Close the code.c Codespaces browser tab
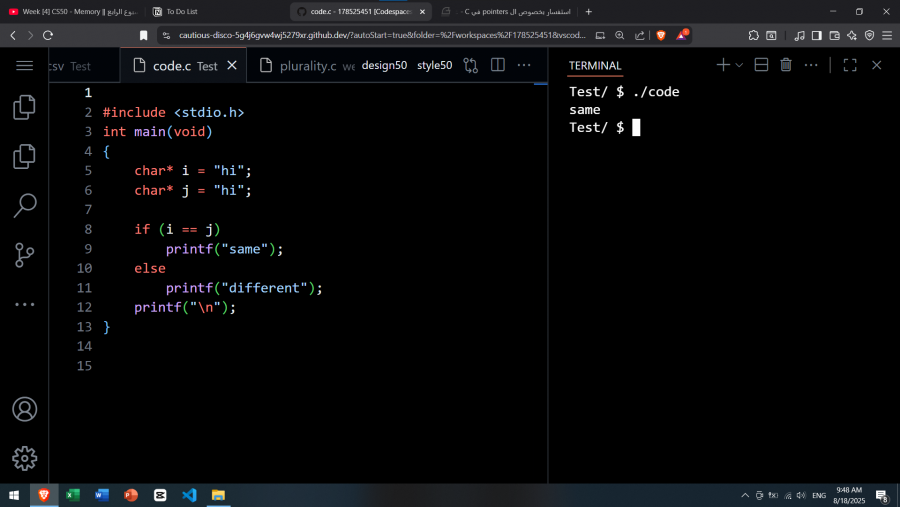 [422, 11]
